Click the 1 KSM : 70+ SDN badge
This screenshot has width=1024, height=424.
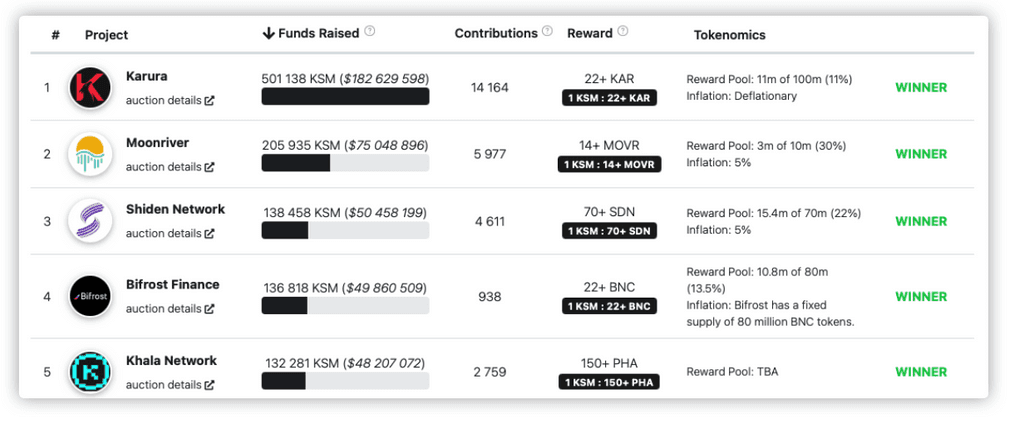609,231
